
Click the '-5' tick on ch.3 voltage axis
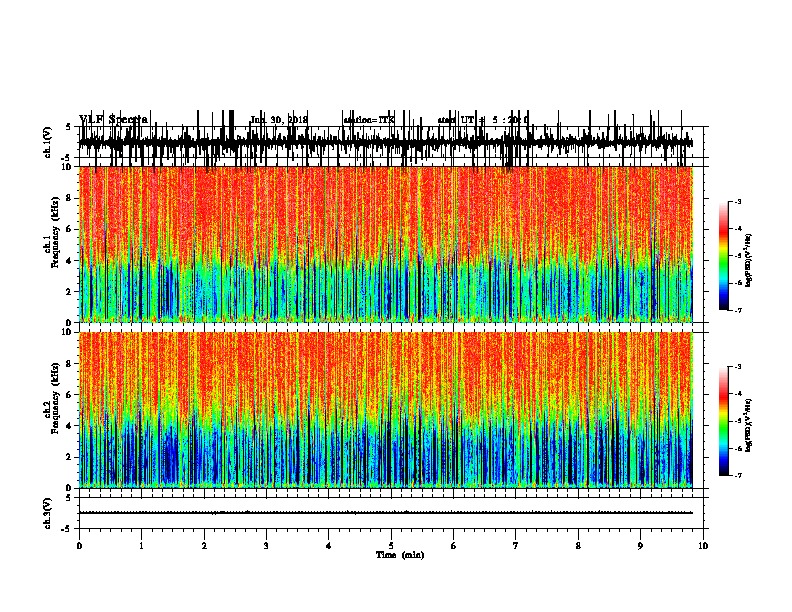[67, 529]
